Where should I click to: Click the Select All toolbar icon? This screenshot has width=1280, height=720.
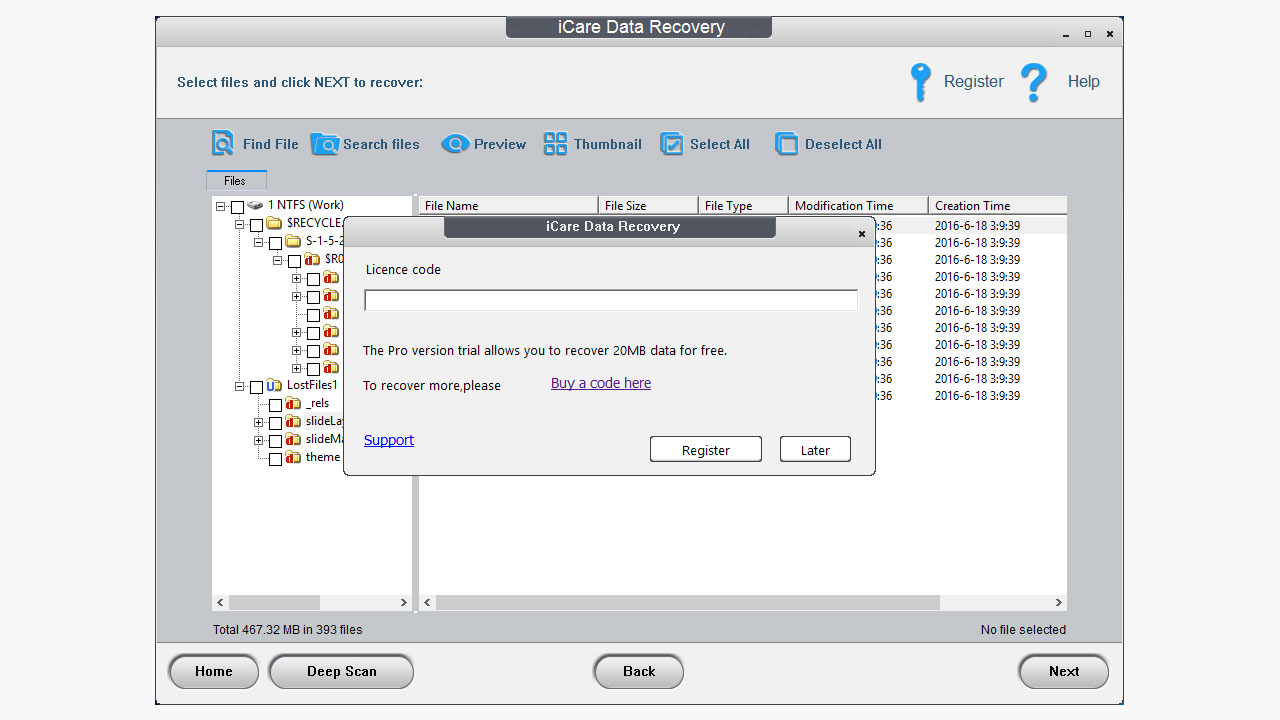pos(671,144)
